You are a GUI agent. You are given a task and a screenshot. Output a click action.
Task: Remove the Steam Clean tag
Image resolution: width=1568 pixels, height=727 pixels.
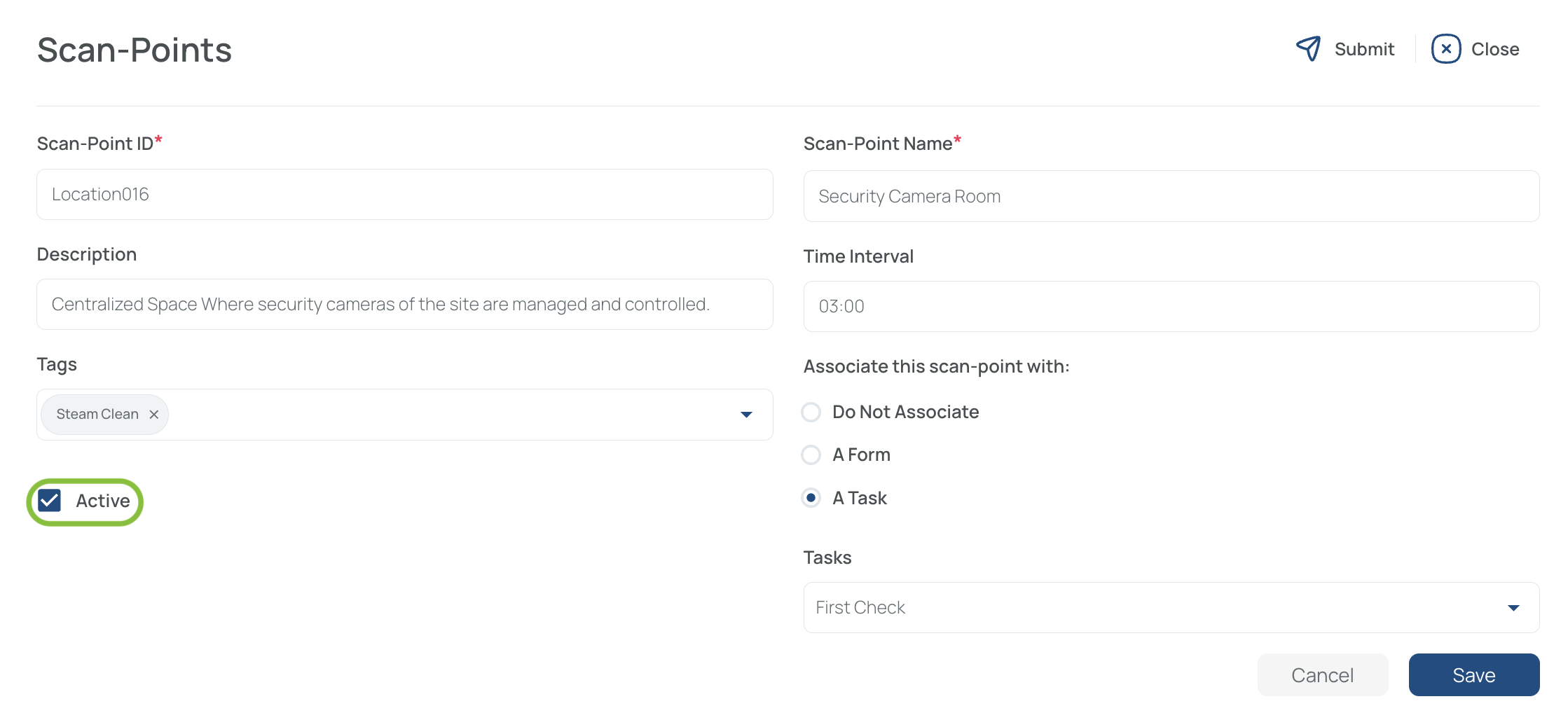(x=154, y=415)
